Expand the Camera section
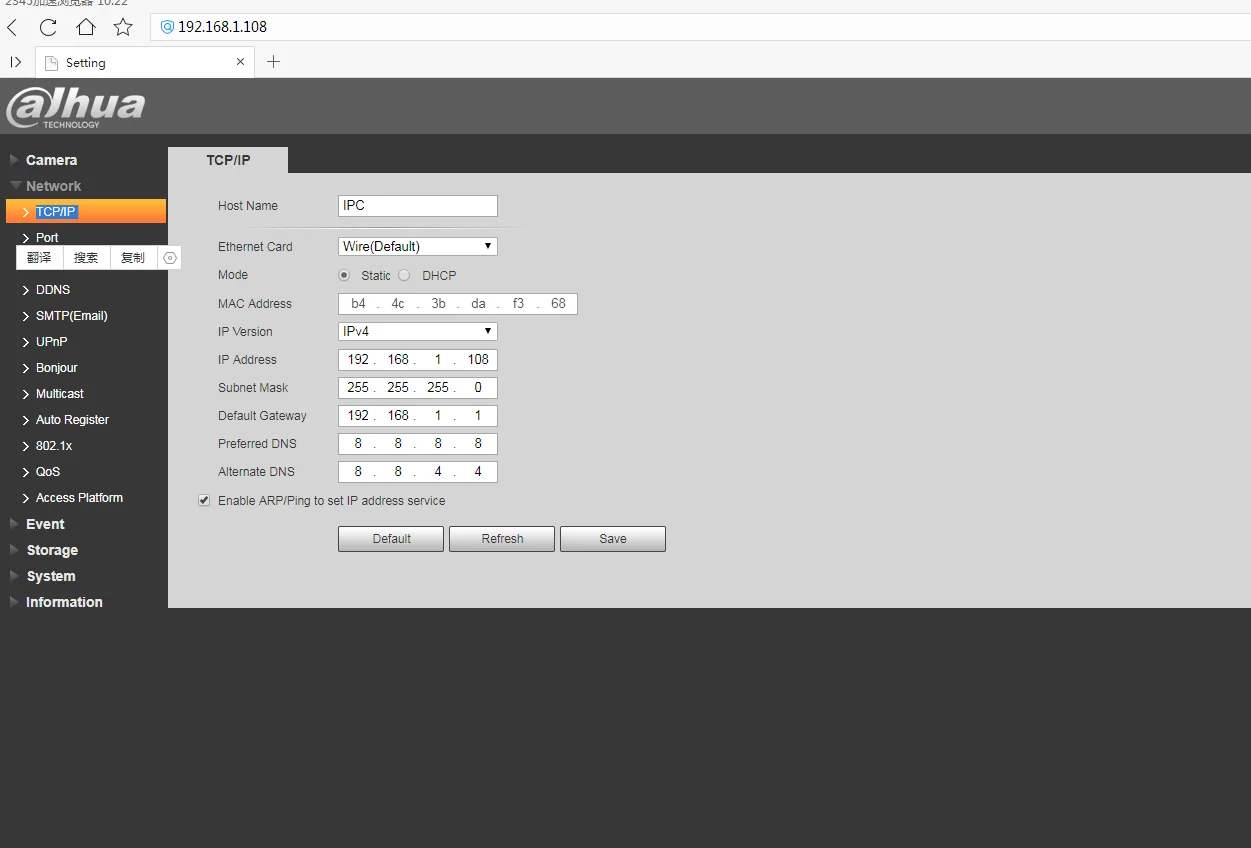Viewport: 1251px width, 848px height. pos(51,160)
